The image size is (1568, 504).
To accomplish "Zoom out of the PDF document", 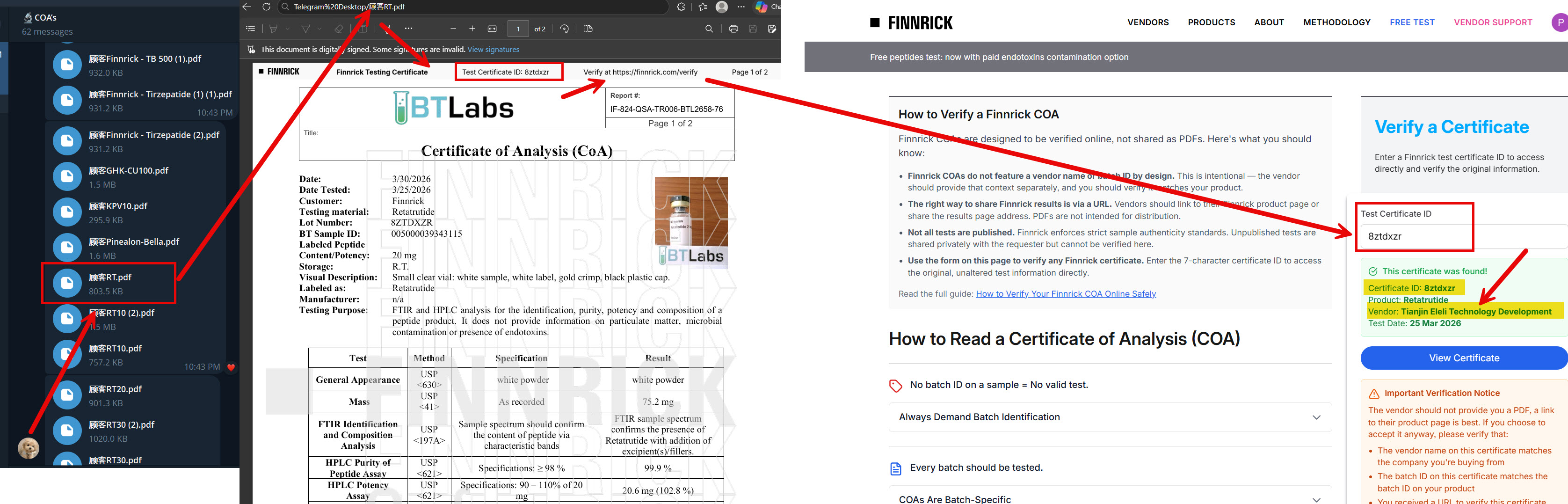I will click(453, 29).
